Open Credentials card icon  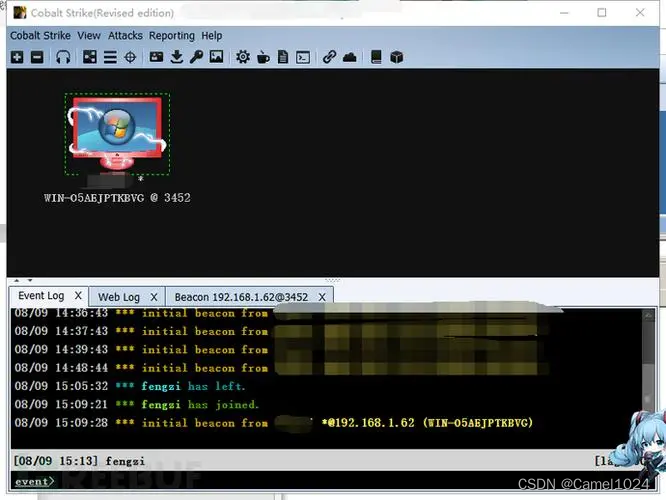point(156,57)
